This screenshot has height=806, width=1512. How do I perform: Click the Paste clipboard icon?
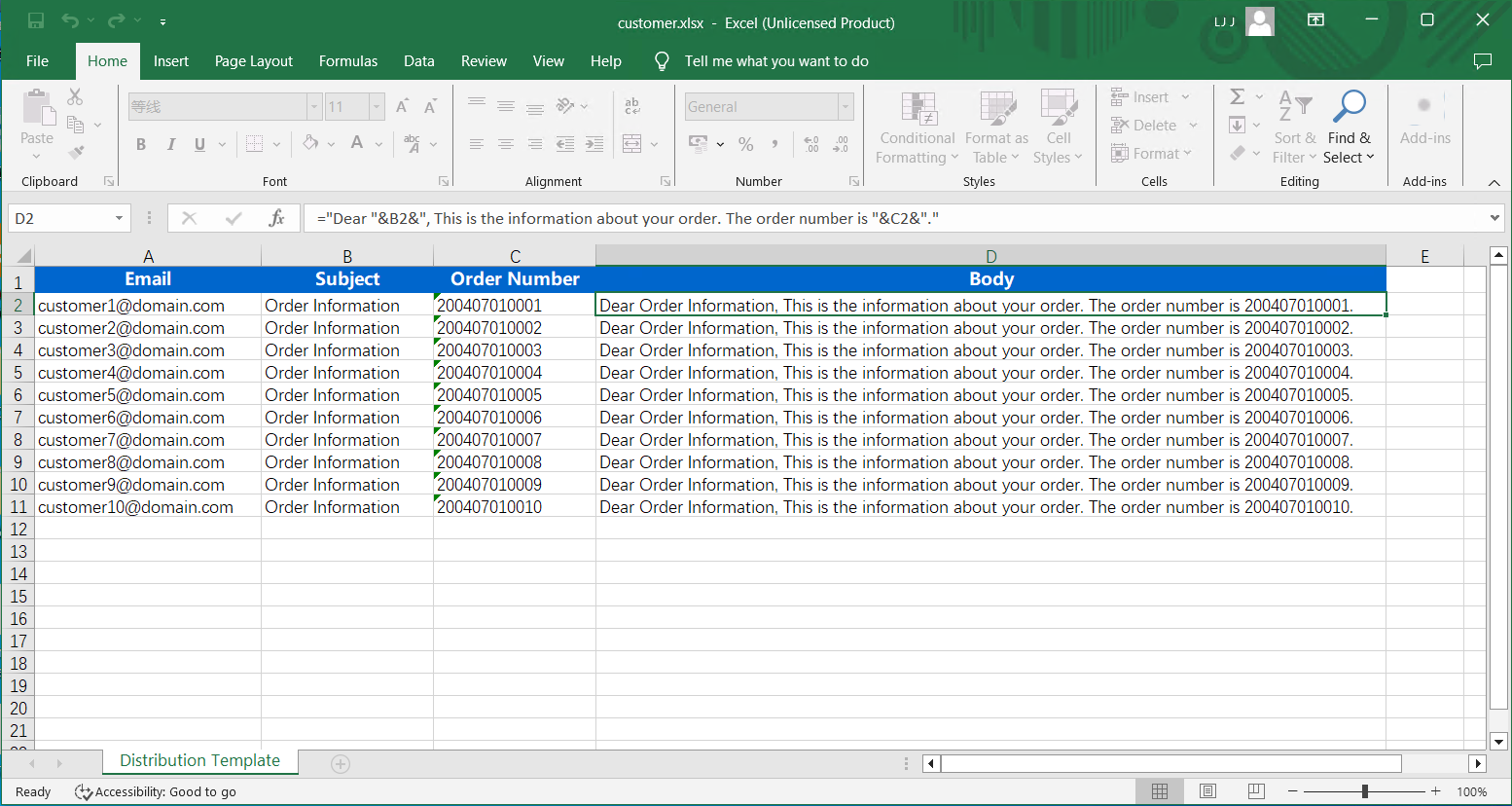(37, 107)
